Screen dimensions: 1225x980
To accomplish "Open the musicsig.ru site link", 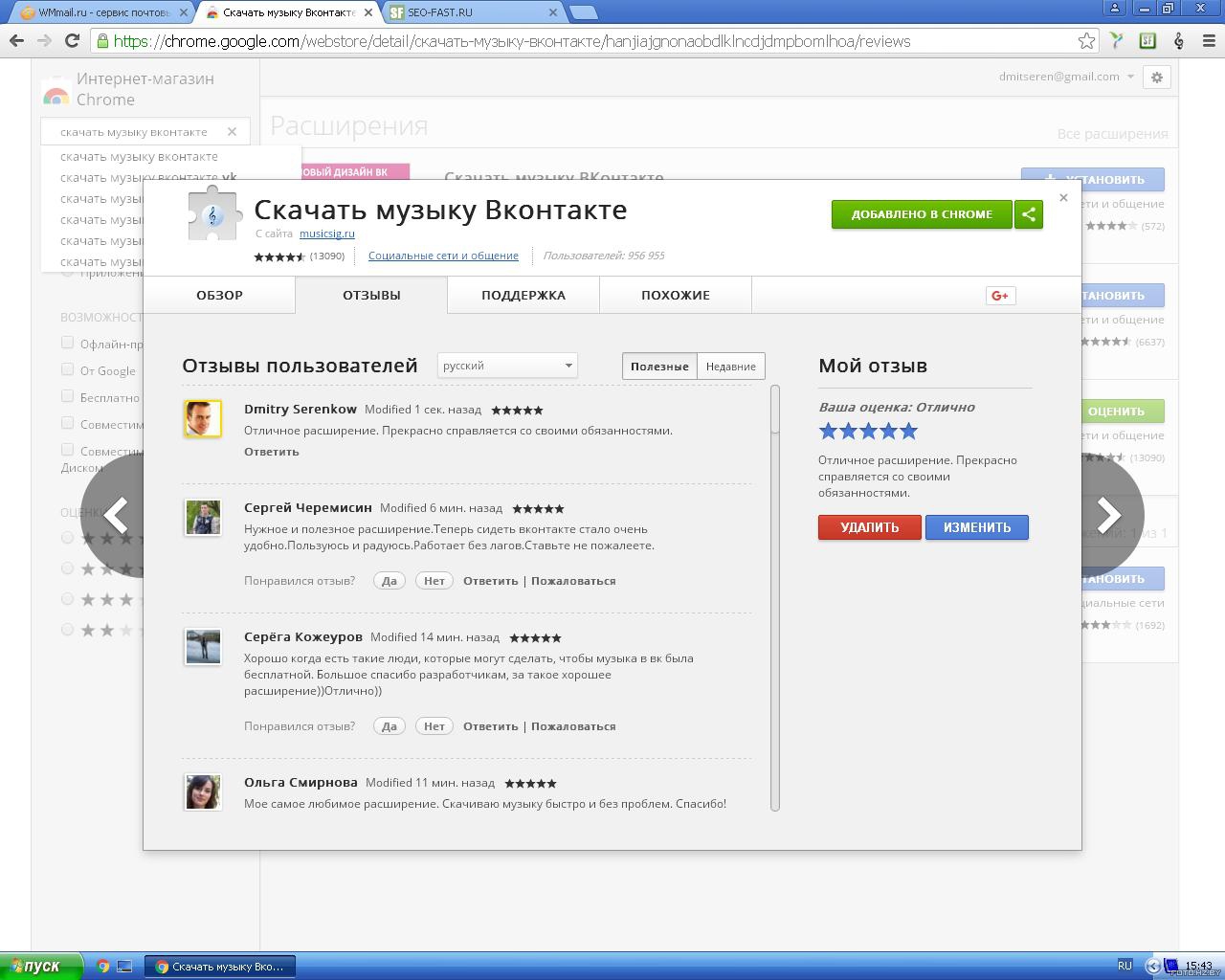I will 327,234.
